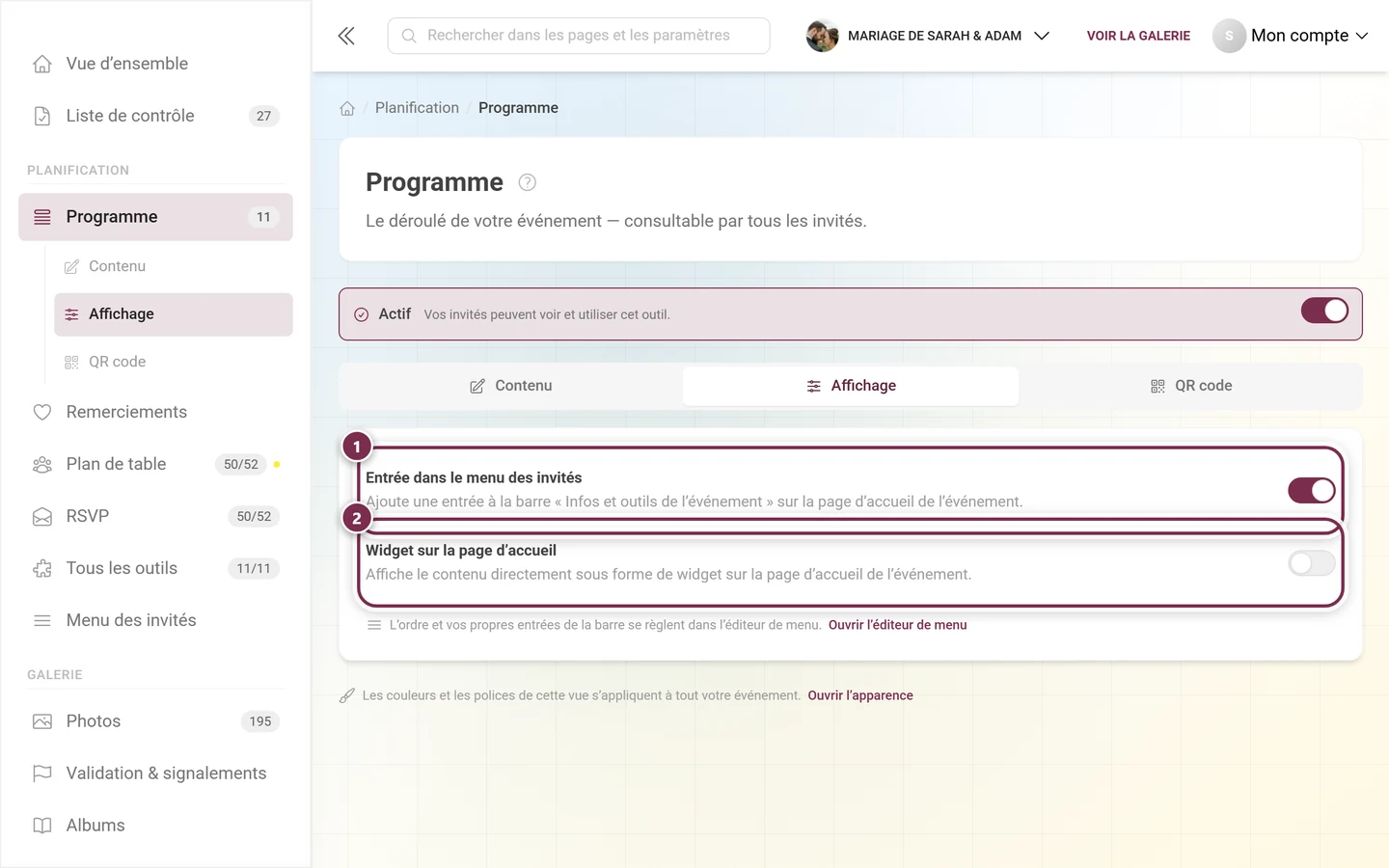Click the Photos image icon in the sidebar
Viewport: 1389px width, 868px height.
[x=42, y=721]
